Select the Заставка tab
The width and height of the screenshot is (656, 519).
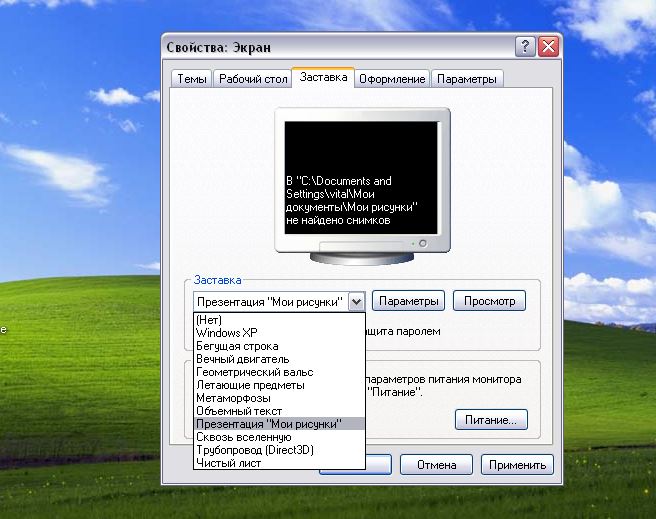(323, 77)
